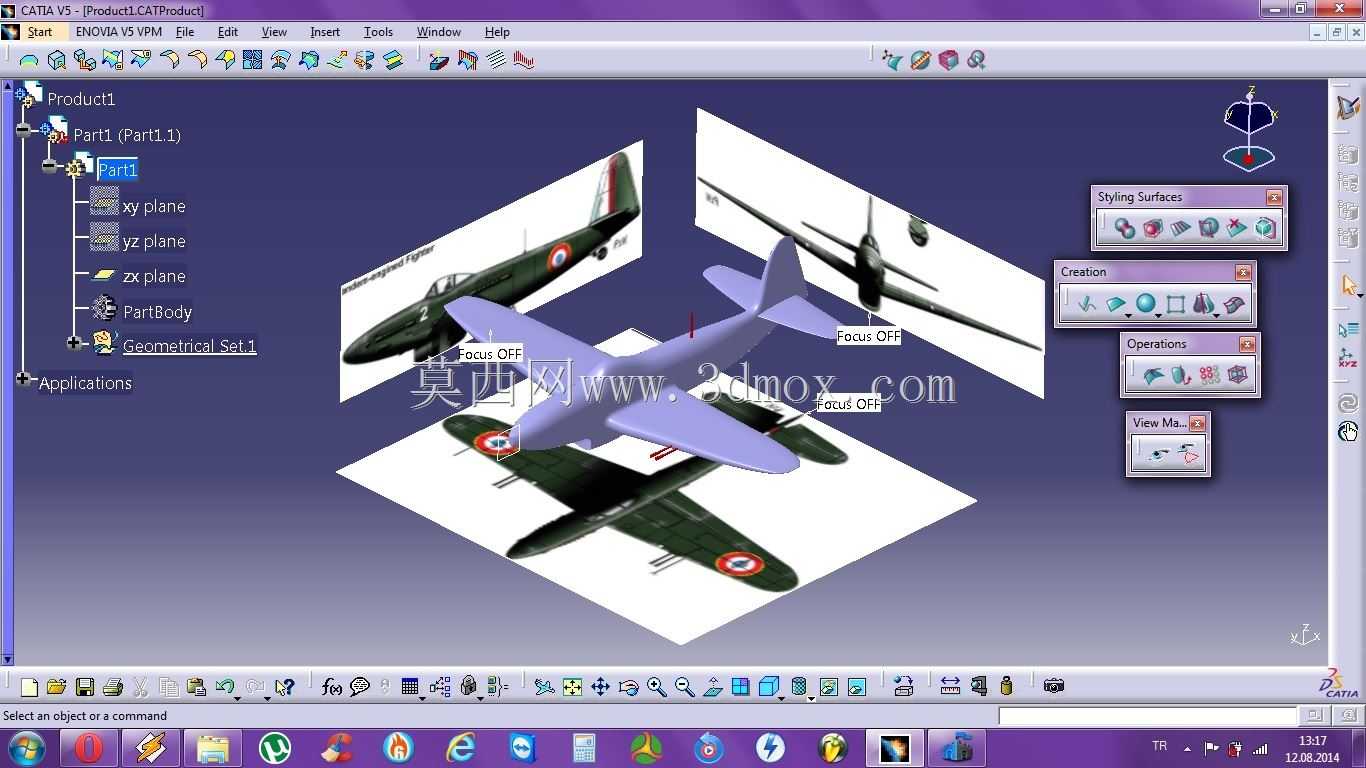Open the Start menu in CATIA menu bar

pyautogui.click(x=40, y=32)
